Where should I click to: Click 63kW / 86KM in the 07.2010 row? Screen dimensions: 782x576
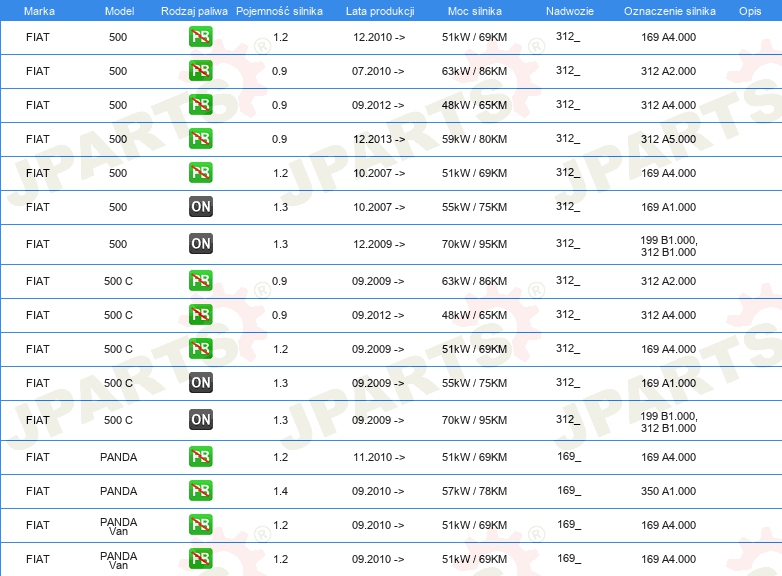pyautogui.click(x=474, y=71)
